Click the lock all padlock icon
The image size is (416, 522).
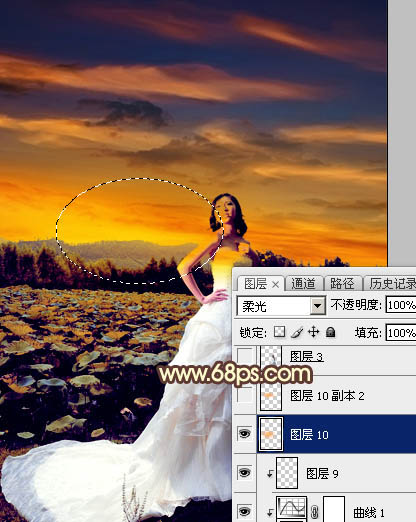(330, 332)
